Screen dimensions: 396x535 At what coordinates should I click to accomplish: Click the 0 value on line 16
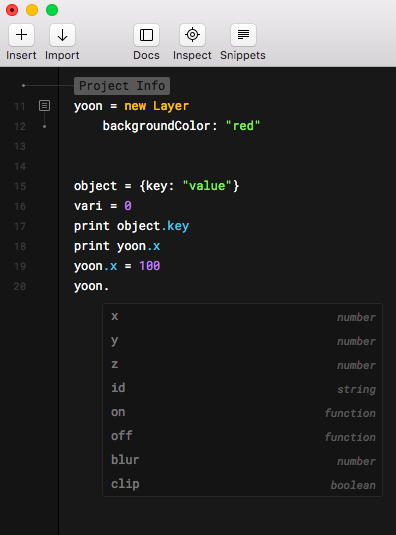coord(128,206)
